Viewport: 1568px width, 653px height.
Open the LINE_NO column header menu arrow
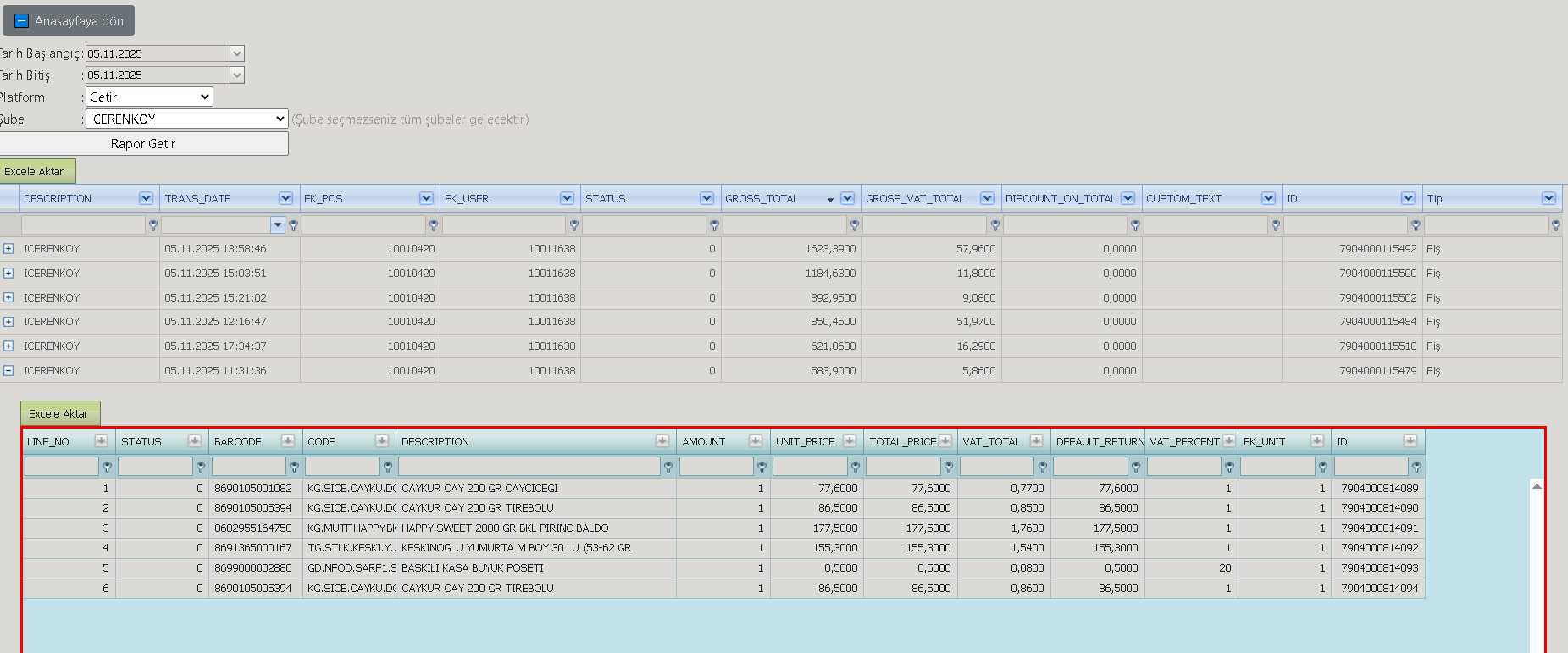pyautogui.click(x=101, y=441)
